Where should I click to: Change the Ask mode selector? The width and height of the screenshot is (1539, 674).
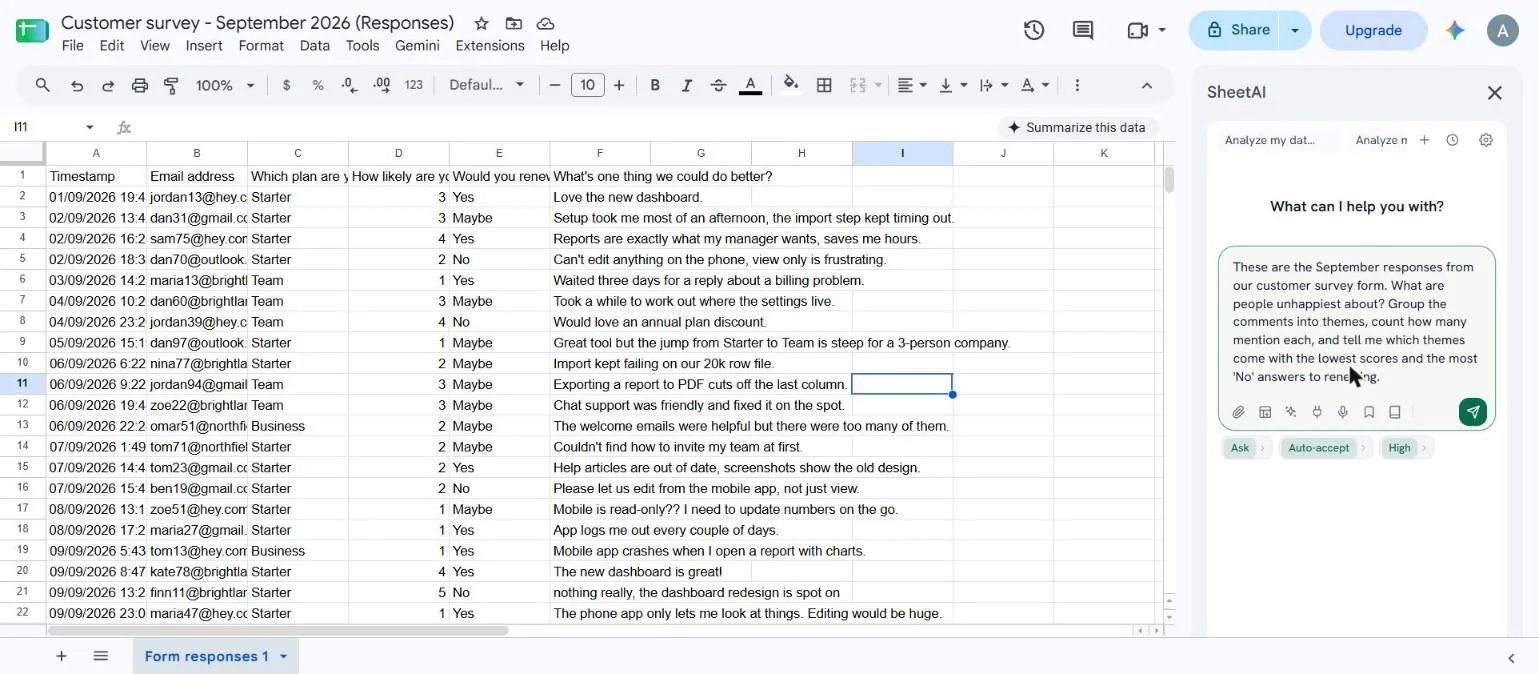click(1245, 448)
